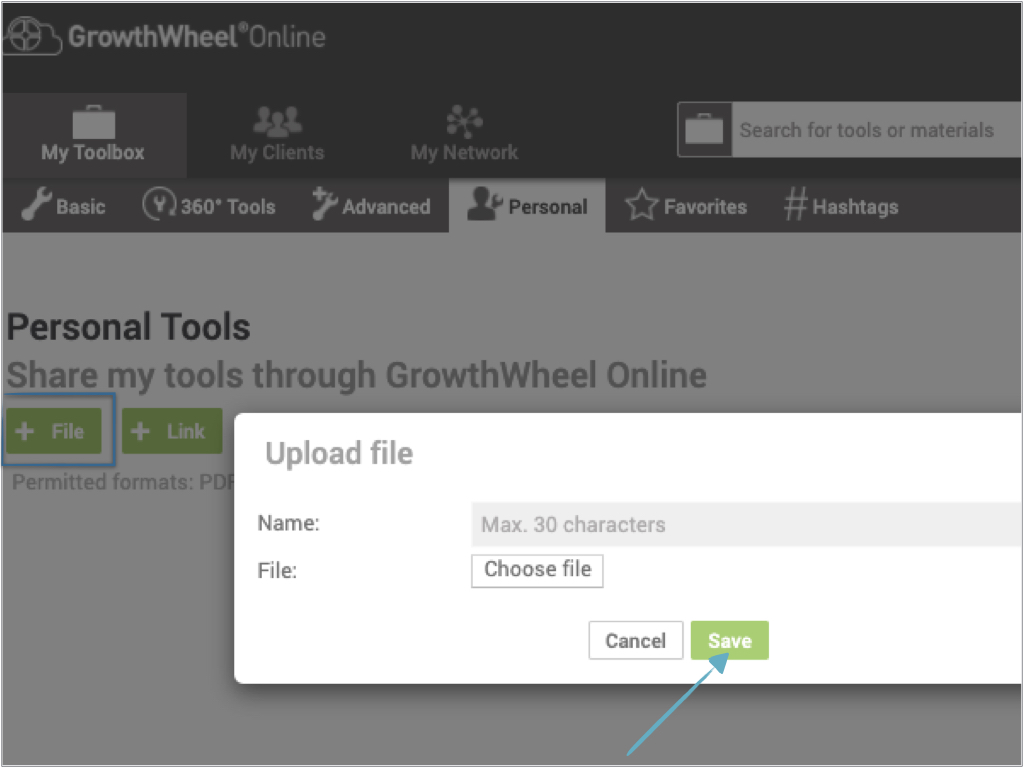Screen dimensions: 1024x768
Task: Cancel the Upload file dialog
Action: tap(635, 640)
